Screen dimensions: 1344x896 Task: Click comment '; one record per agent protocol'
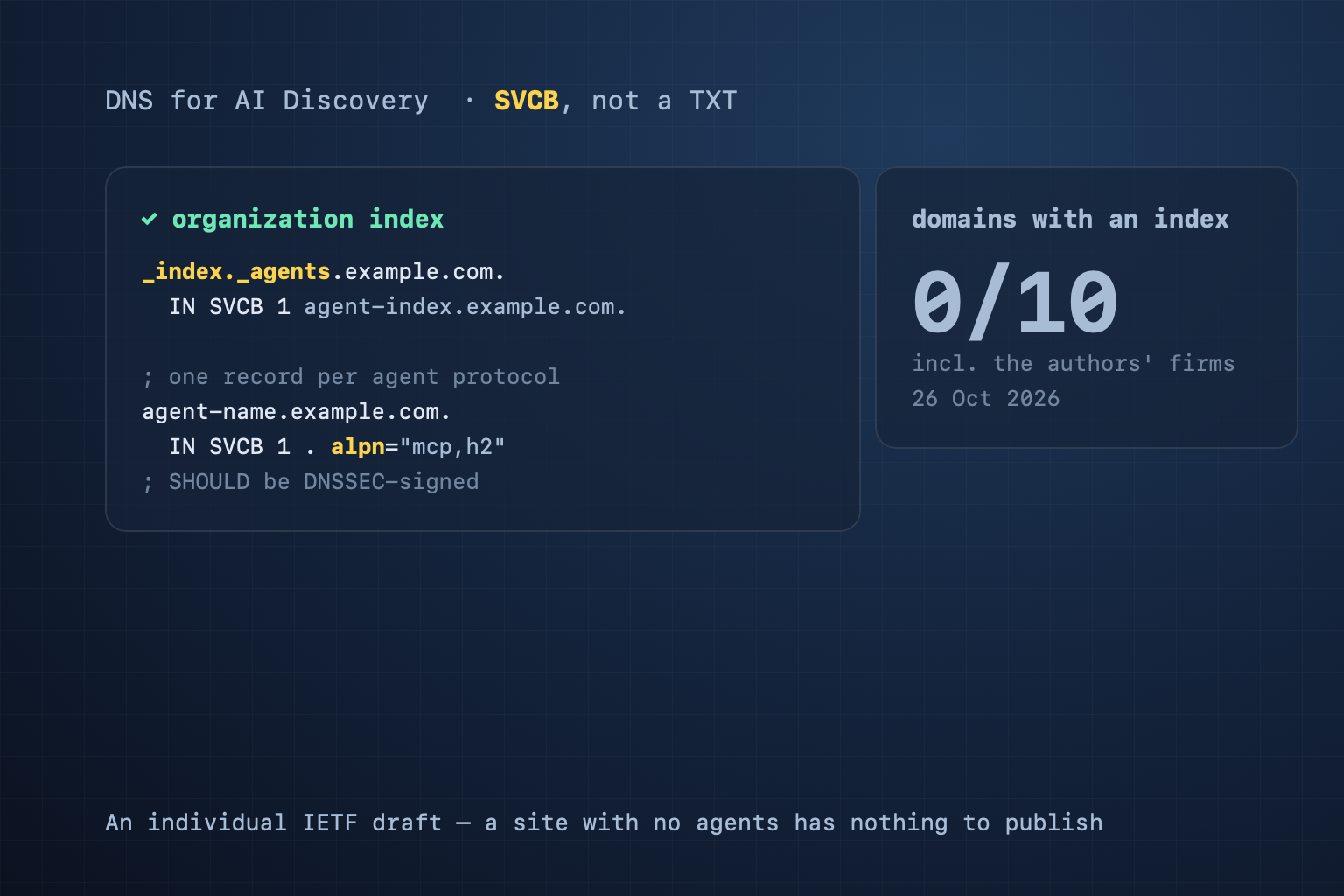[351, 377]
